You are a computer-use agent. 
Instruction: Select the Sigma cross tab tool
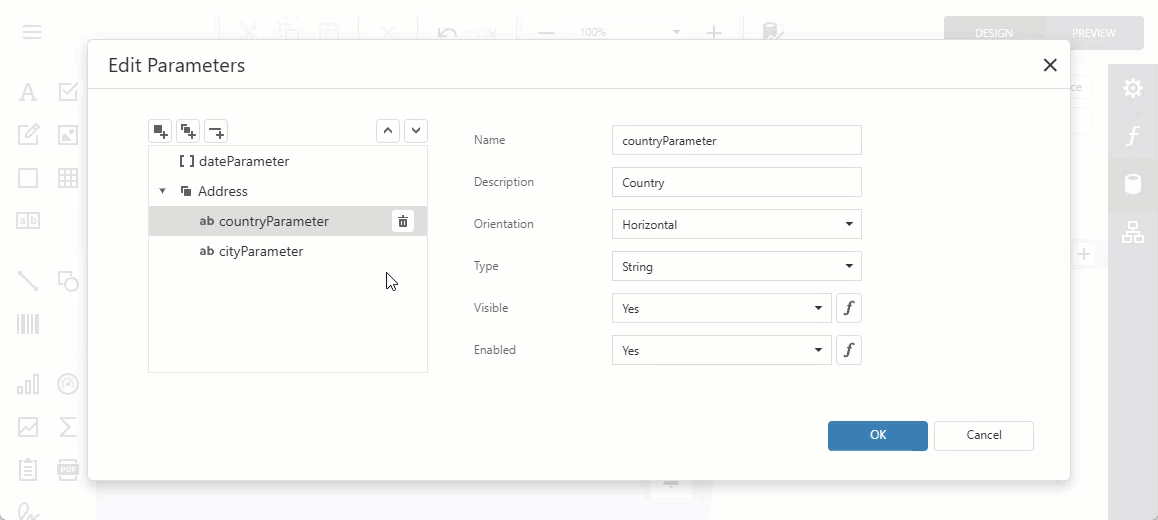(x=68, y=426)
